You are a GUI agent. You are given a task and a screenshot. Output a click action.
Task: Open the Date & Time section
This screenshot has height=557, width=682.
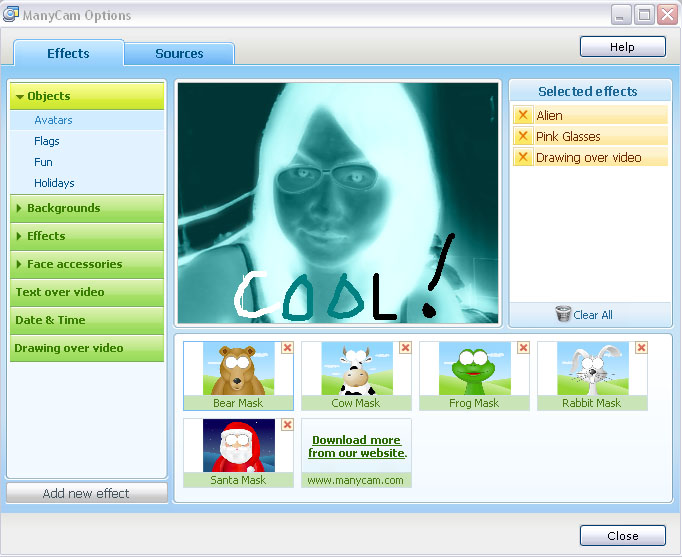pyautogui.click(x=87, y=320)
